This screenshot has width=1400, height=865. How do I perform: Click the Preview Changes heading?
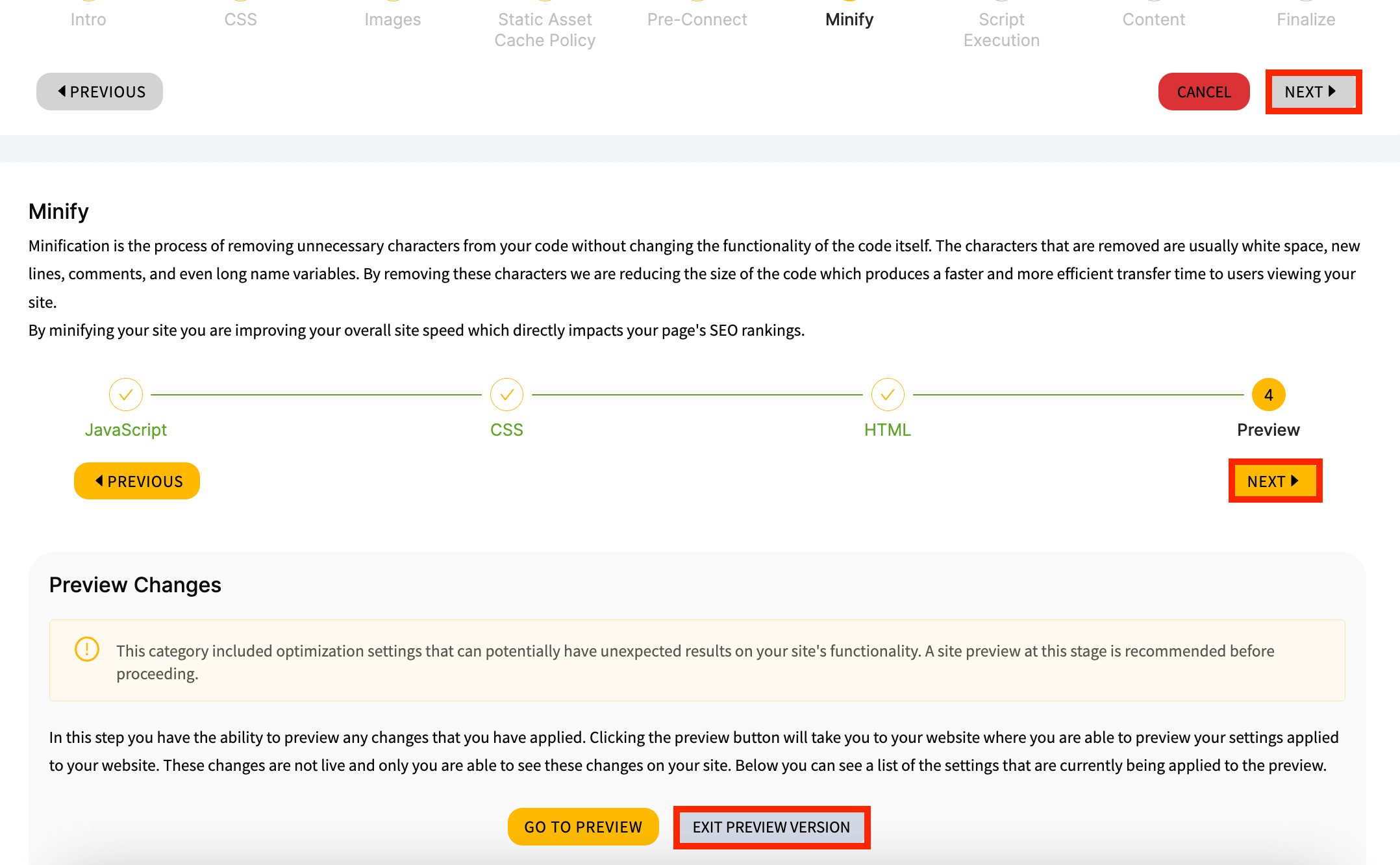coord(135,584)
